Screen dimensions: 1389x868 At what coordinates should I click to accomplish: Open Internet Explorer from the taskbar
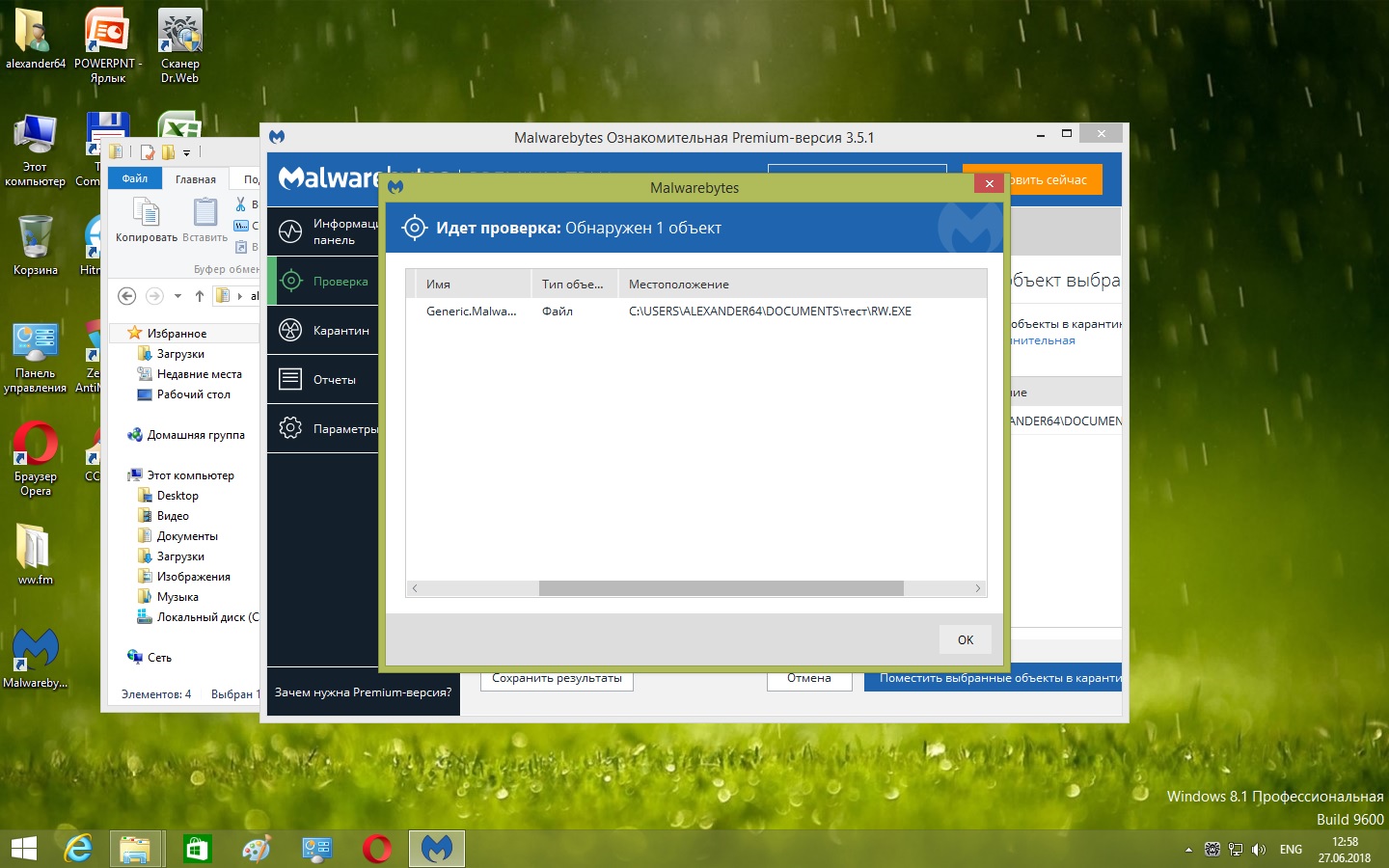(x=78, y=849)
